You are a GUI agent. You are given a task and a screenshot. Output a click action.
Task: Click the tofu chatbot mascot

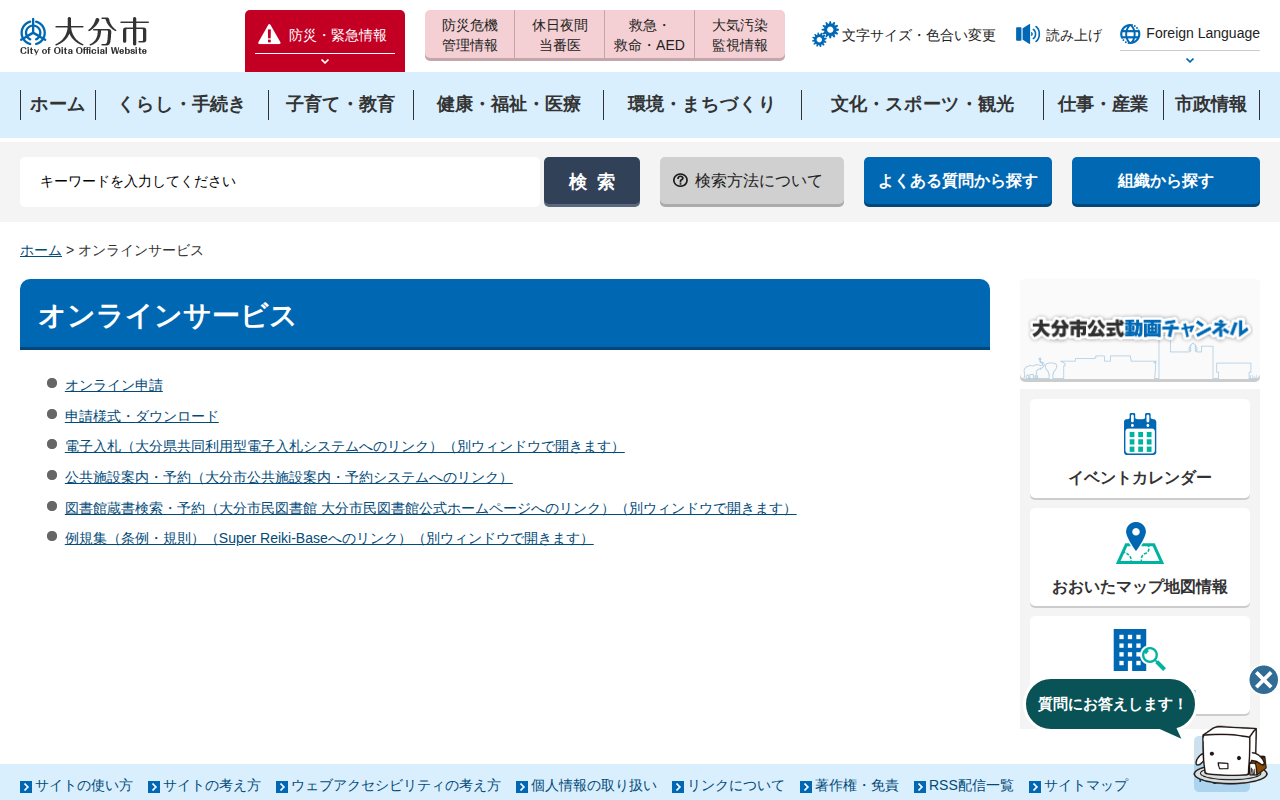(1230, 757)
